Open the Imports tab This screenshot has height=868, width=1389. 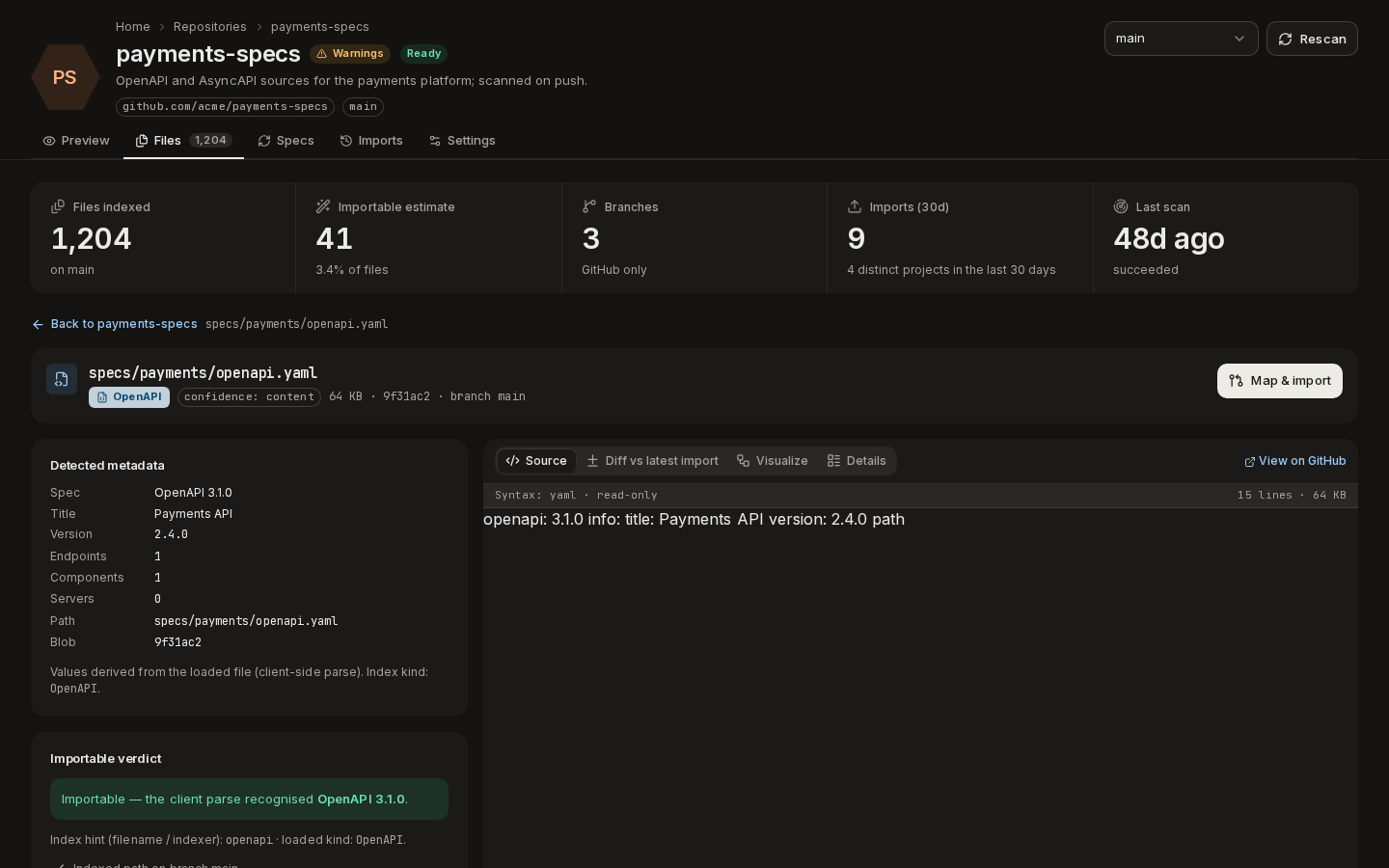371,141
